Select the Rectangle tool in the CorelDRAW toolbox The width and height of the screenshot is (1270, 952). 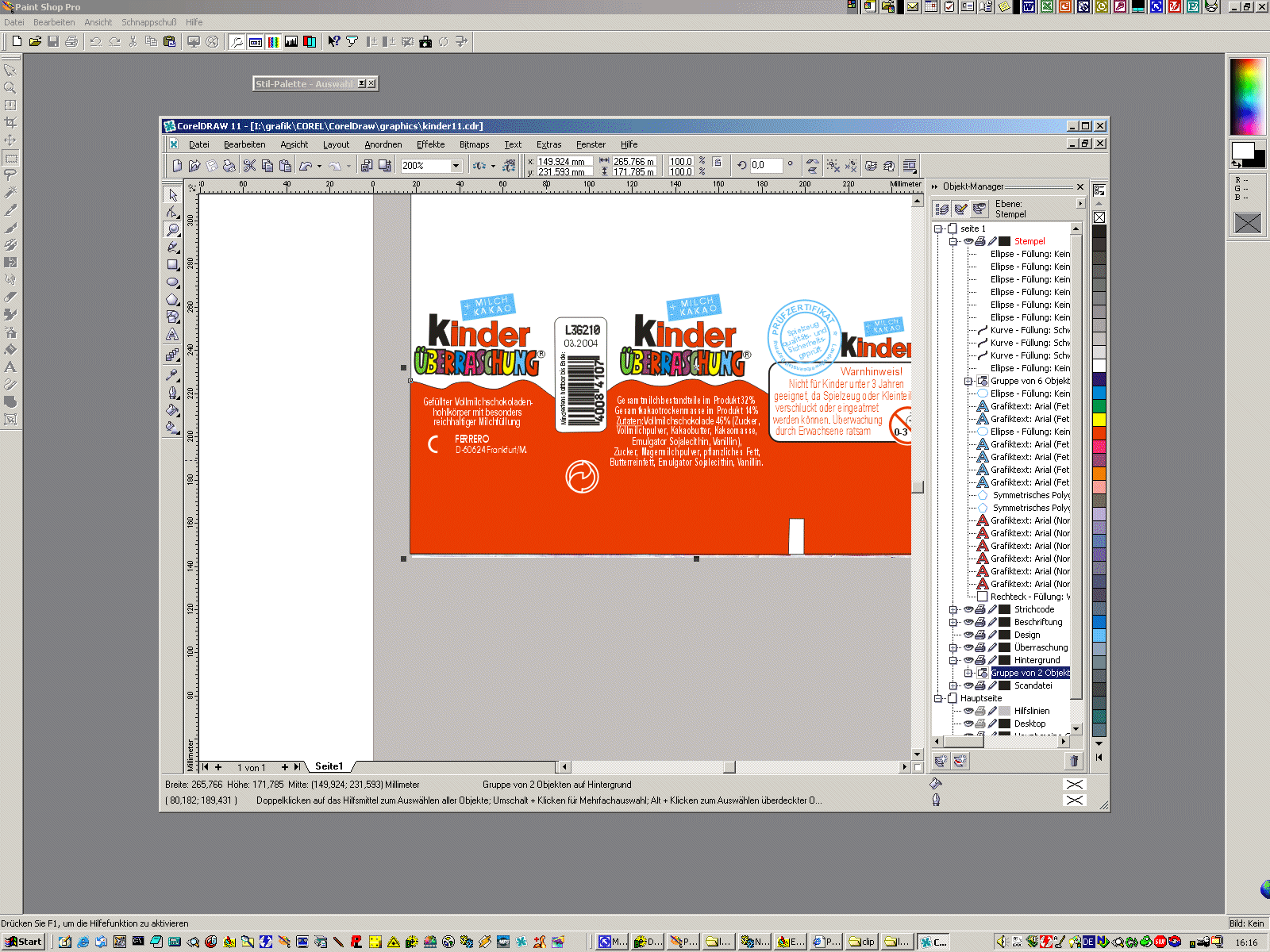coord(172,265)
